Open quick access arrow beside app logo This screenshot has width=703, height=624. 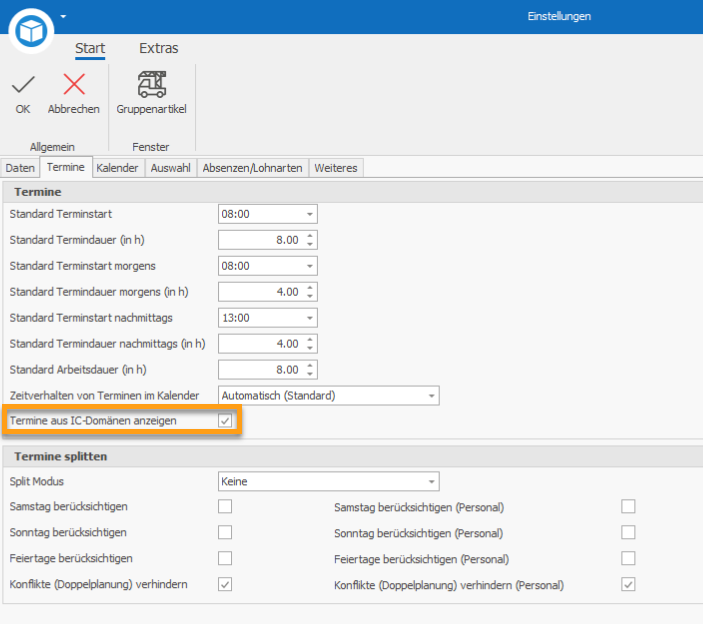(63, 17)
